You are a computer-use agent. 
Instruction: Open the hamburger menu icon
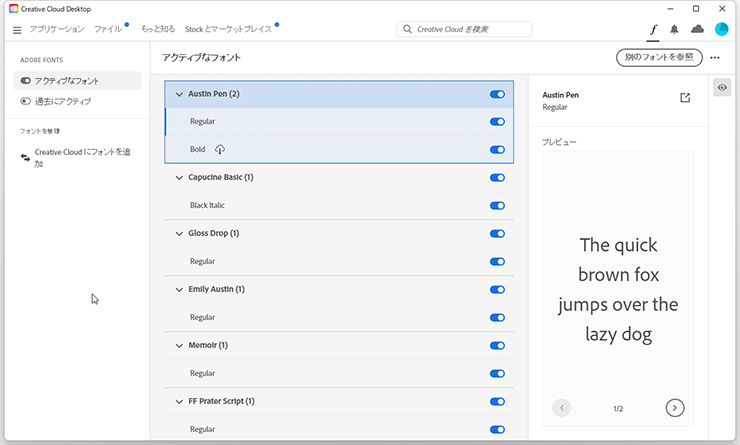pos(17,30)
